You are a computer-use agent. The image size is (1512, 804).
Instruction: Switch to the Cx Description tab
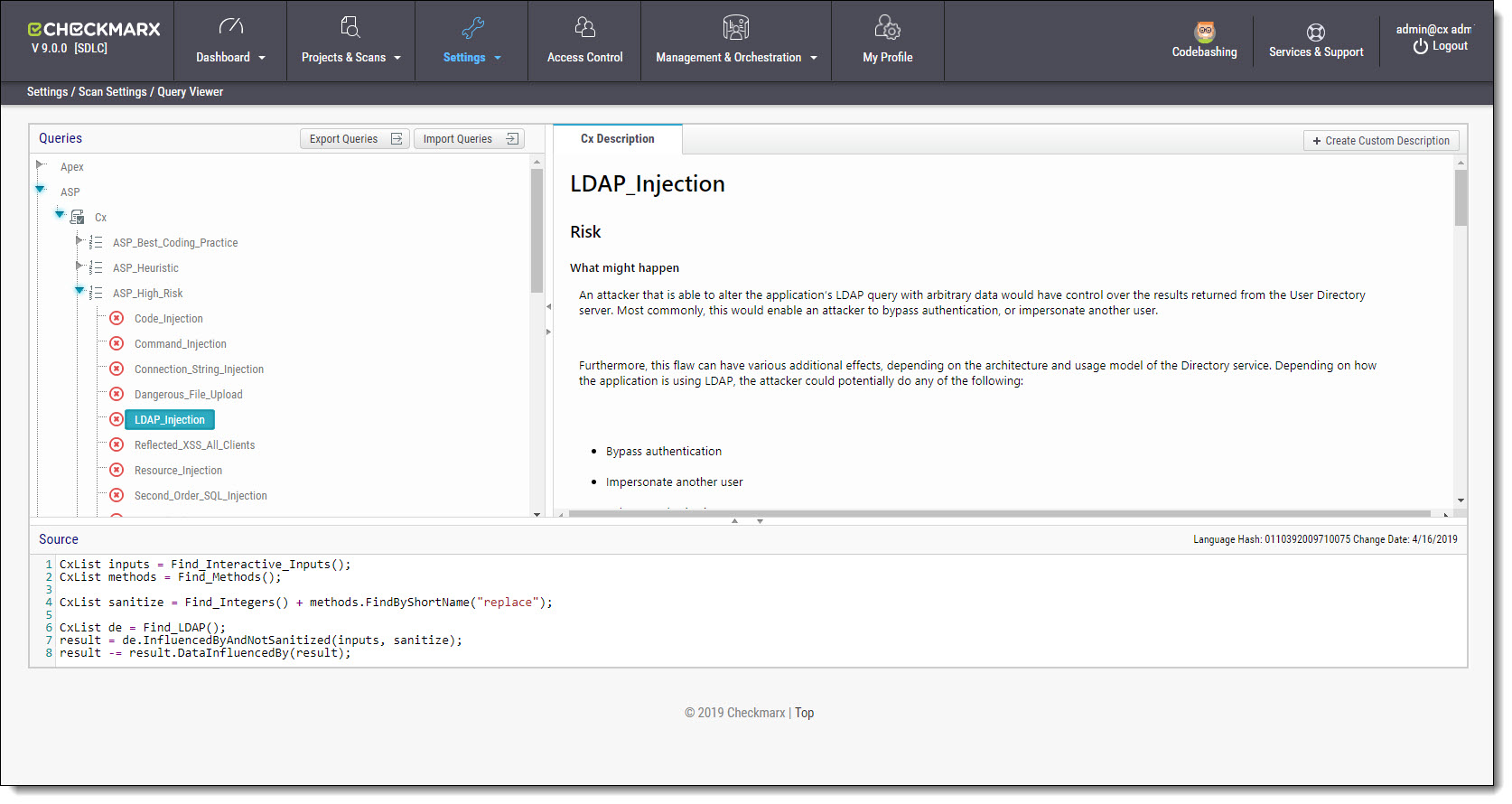point(618,139)
